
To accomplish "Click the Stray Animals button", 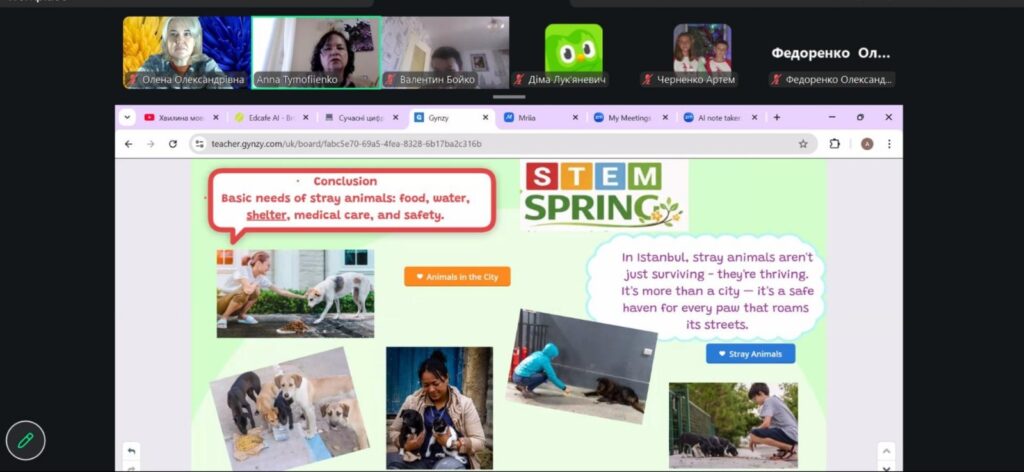I will pyautogui.click(x=750, y=354).
